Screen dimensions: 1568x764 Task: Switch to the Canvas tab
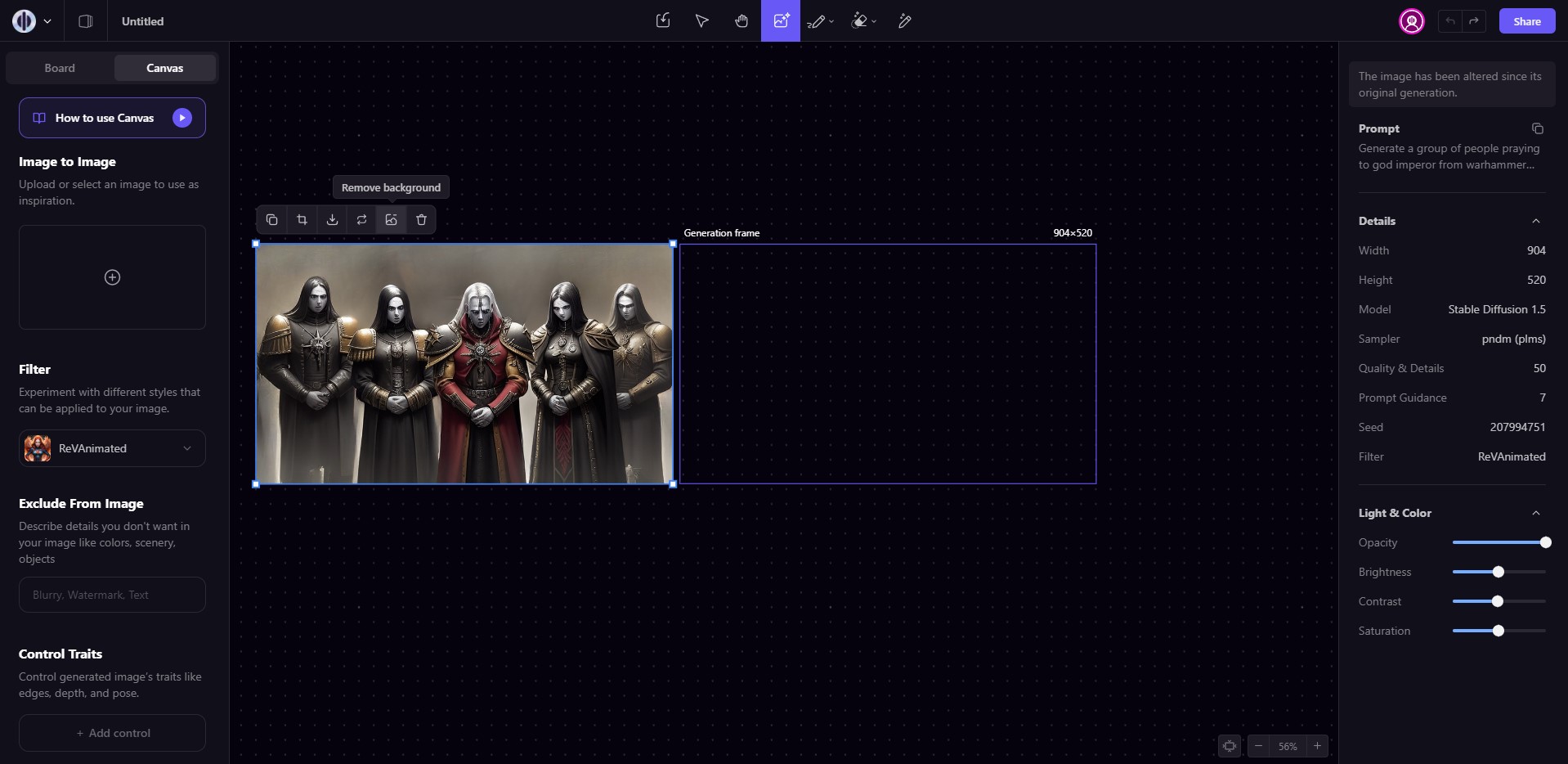click(x=165, y=68)
